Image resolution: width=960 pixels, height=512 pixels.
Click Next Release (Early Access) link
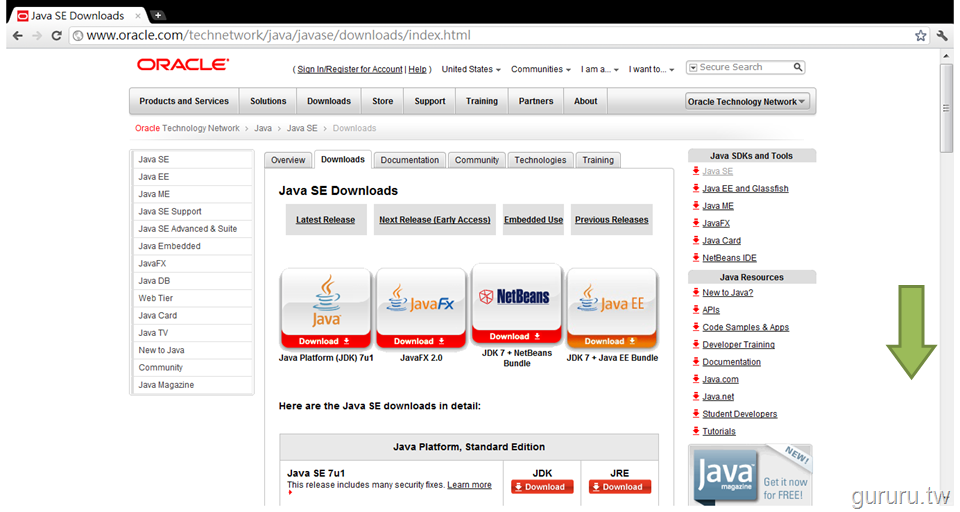(x=435, y=220)
